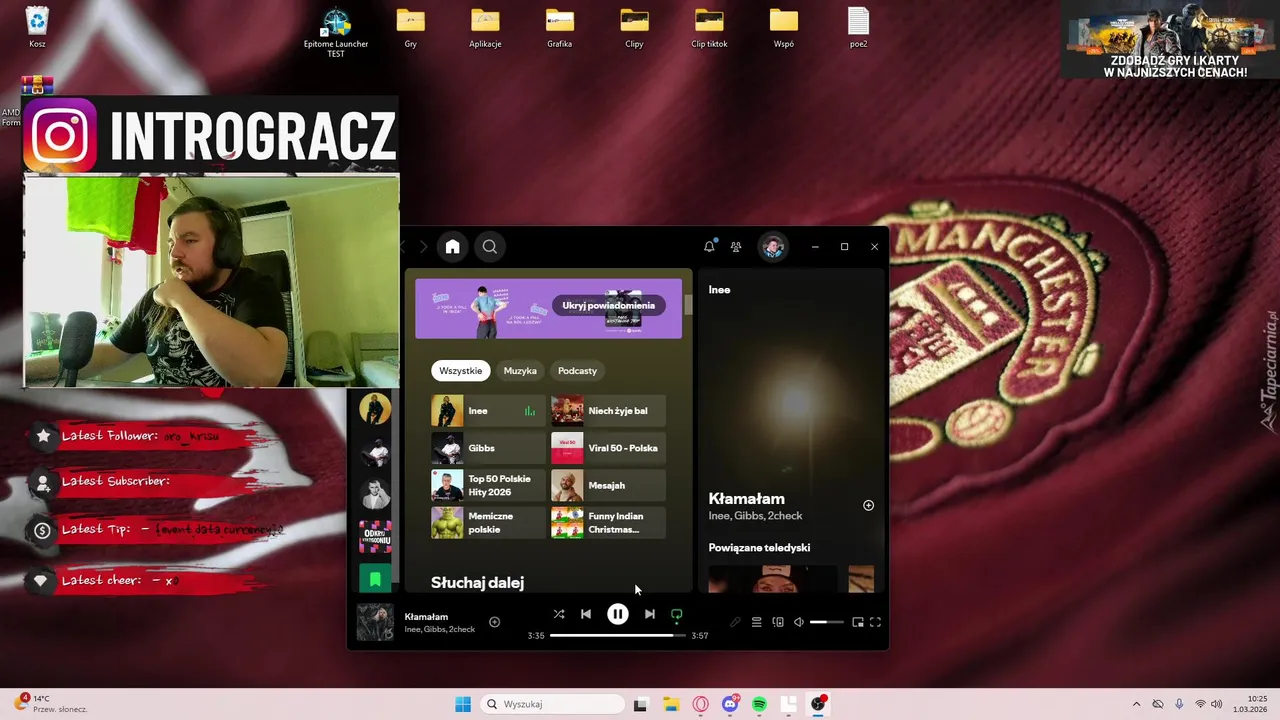This screenshot has width=1280, height=720.
Task: Open Funny Indian Christmas playlist
Action: (x=608, y=522)
